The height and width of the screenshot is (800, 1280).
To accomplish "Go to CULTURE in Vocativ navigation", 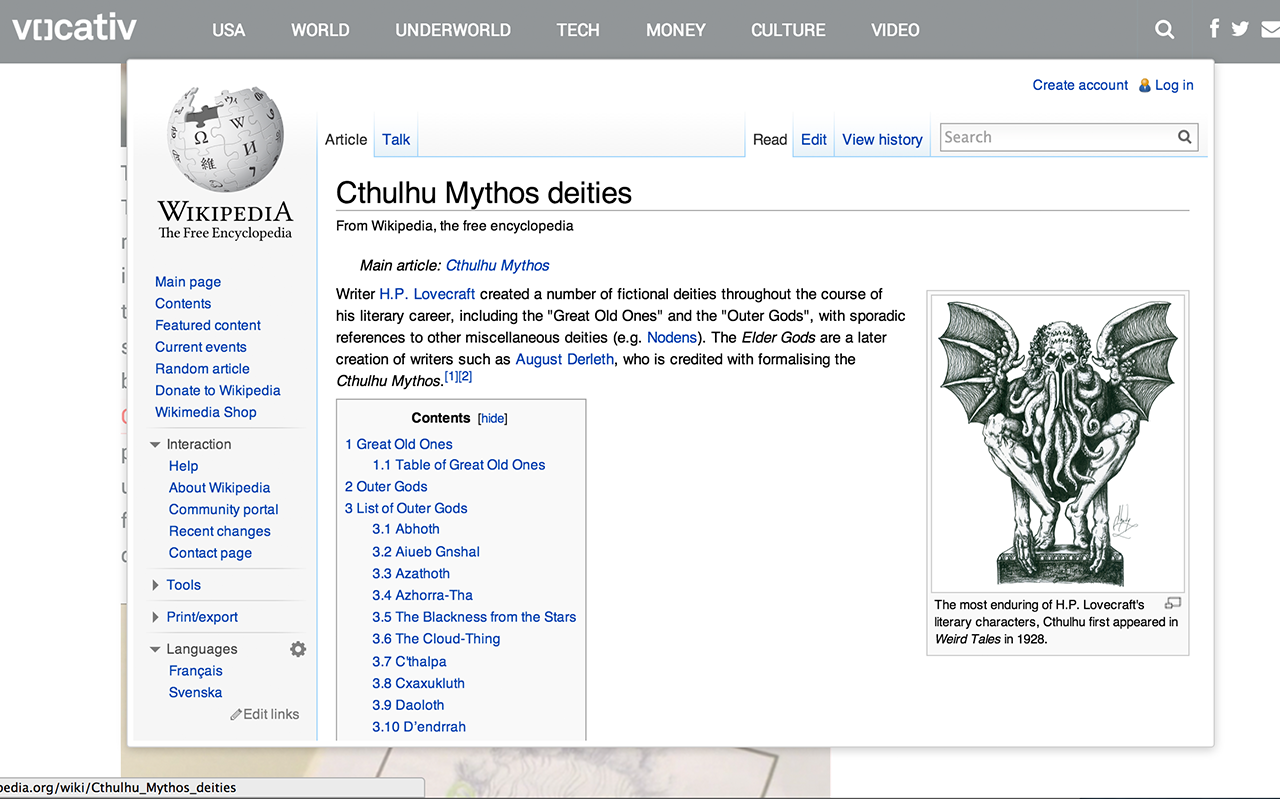I will pyautogui.click(x=788, y=30).
